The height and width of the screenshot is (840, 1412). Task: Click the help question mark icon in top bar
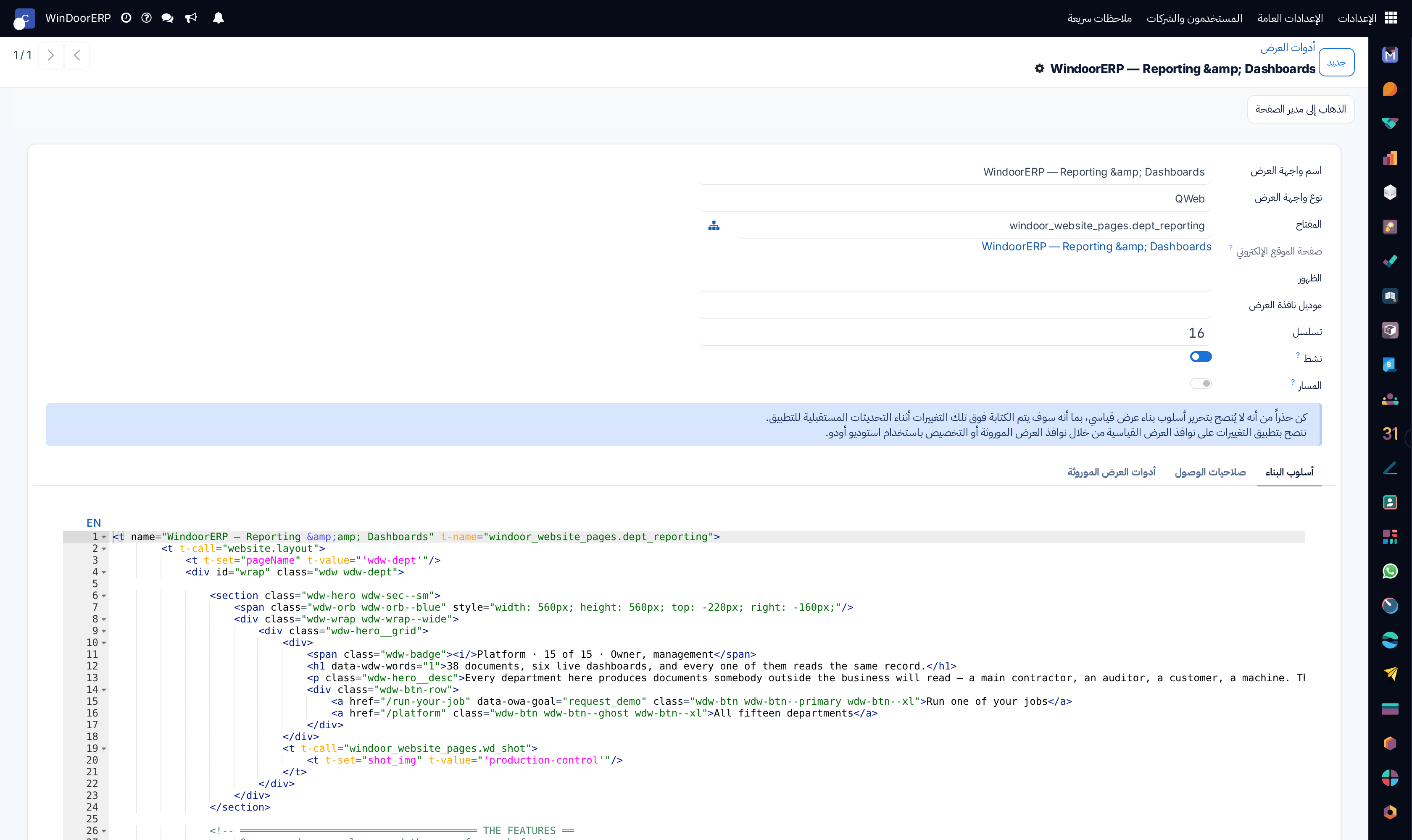[147, 18]
